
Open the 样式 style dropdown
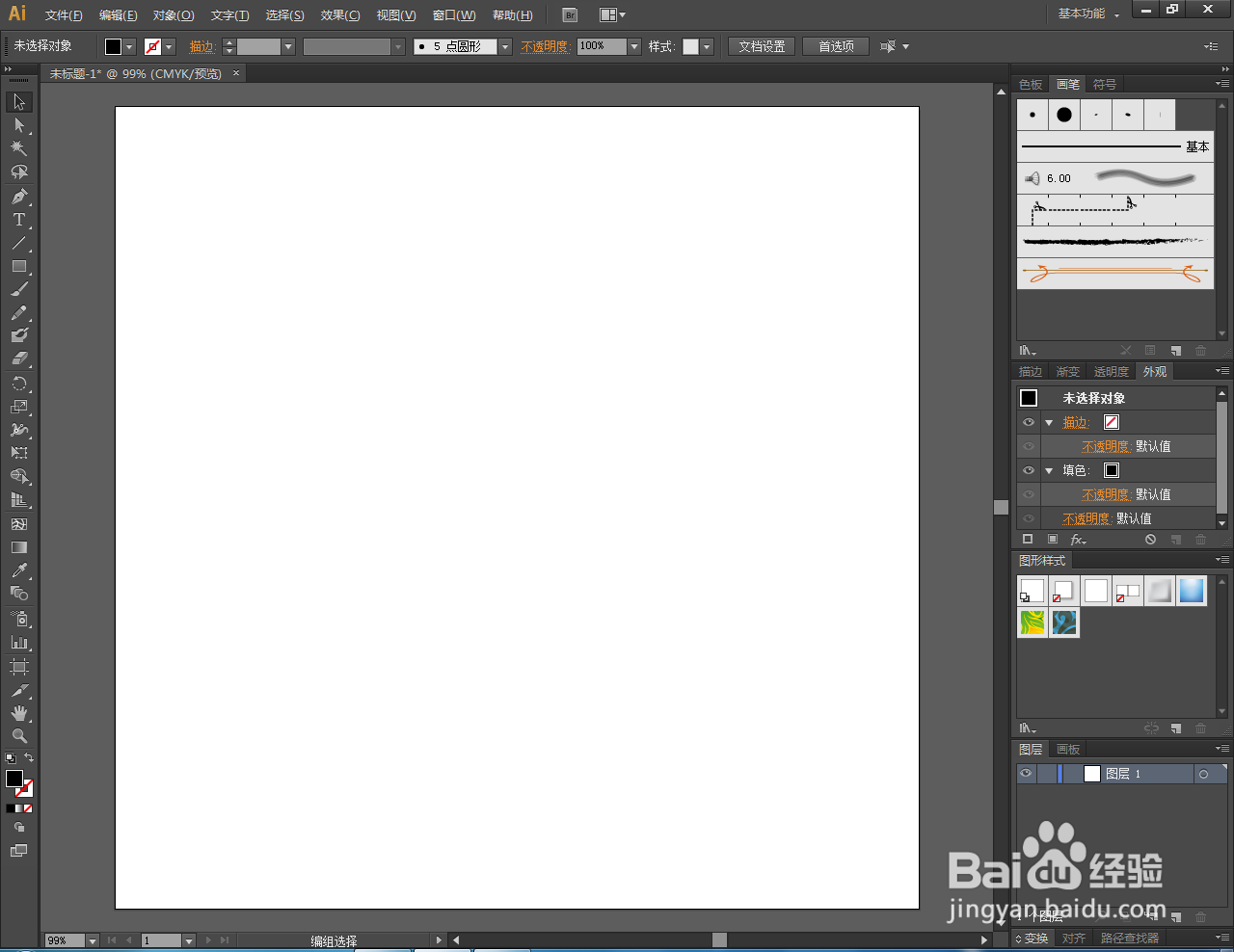(707, 46)
